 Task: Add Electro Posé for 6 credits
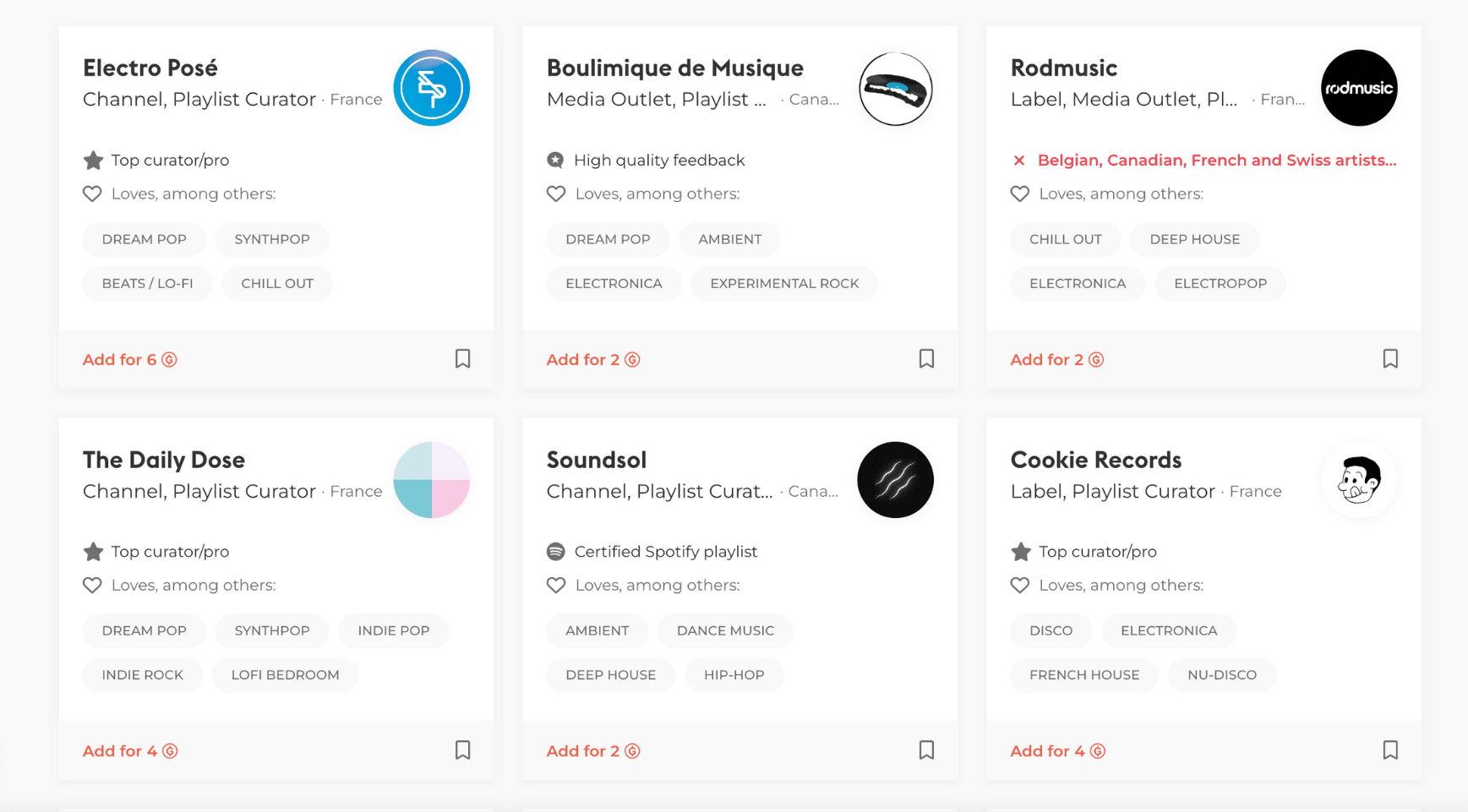pos(130,359)
